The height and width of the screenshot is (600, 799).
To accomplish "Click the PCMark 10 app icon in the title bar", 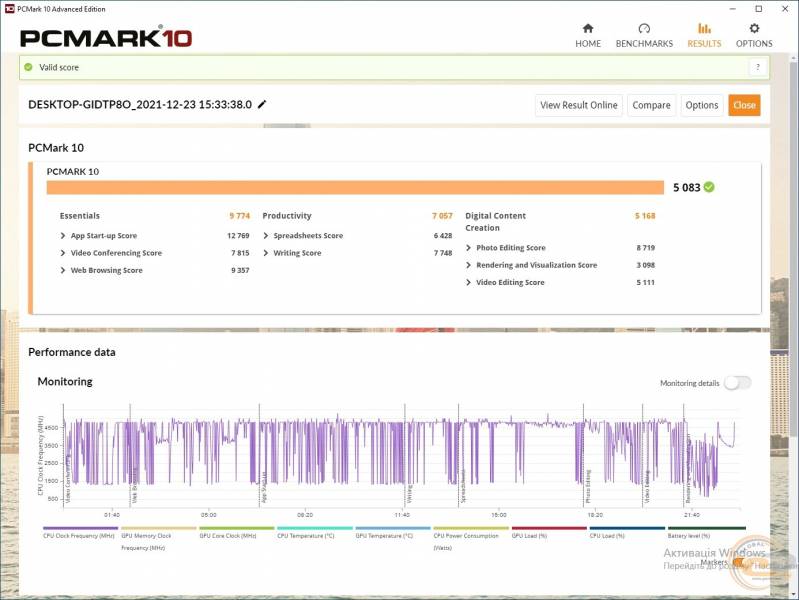I will (x=9, y=9).
